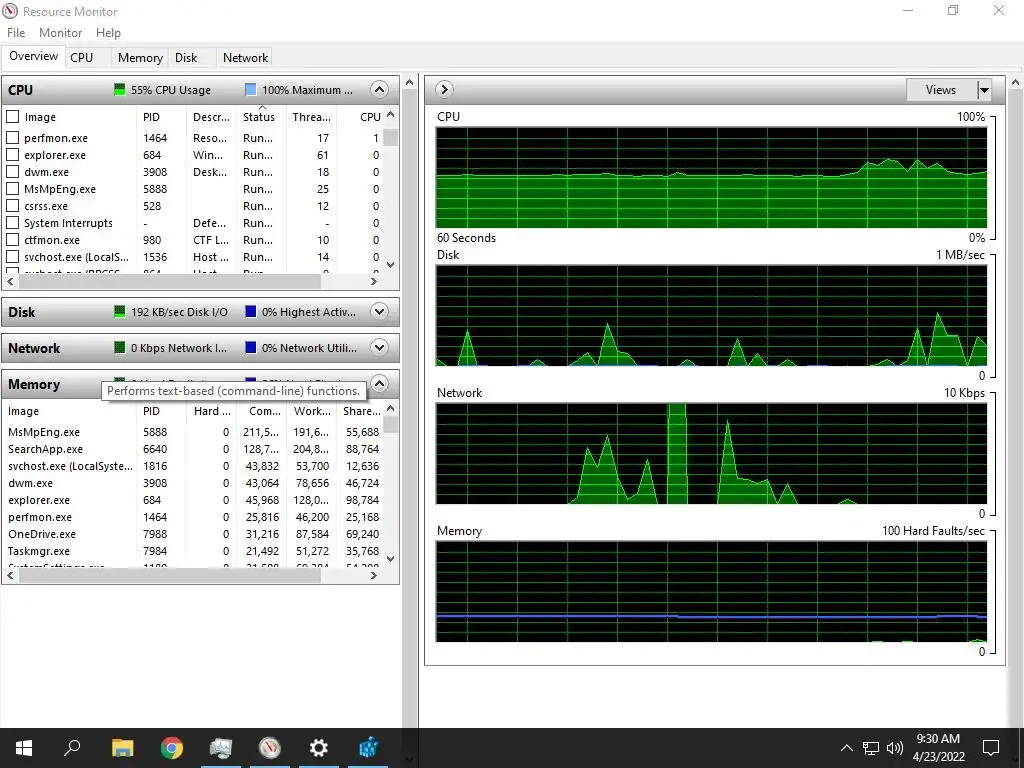Enable the MsMpEng.exe checkbox

point(12,189)
